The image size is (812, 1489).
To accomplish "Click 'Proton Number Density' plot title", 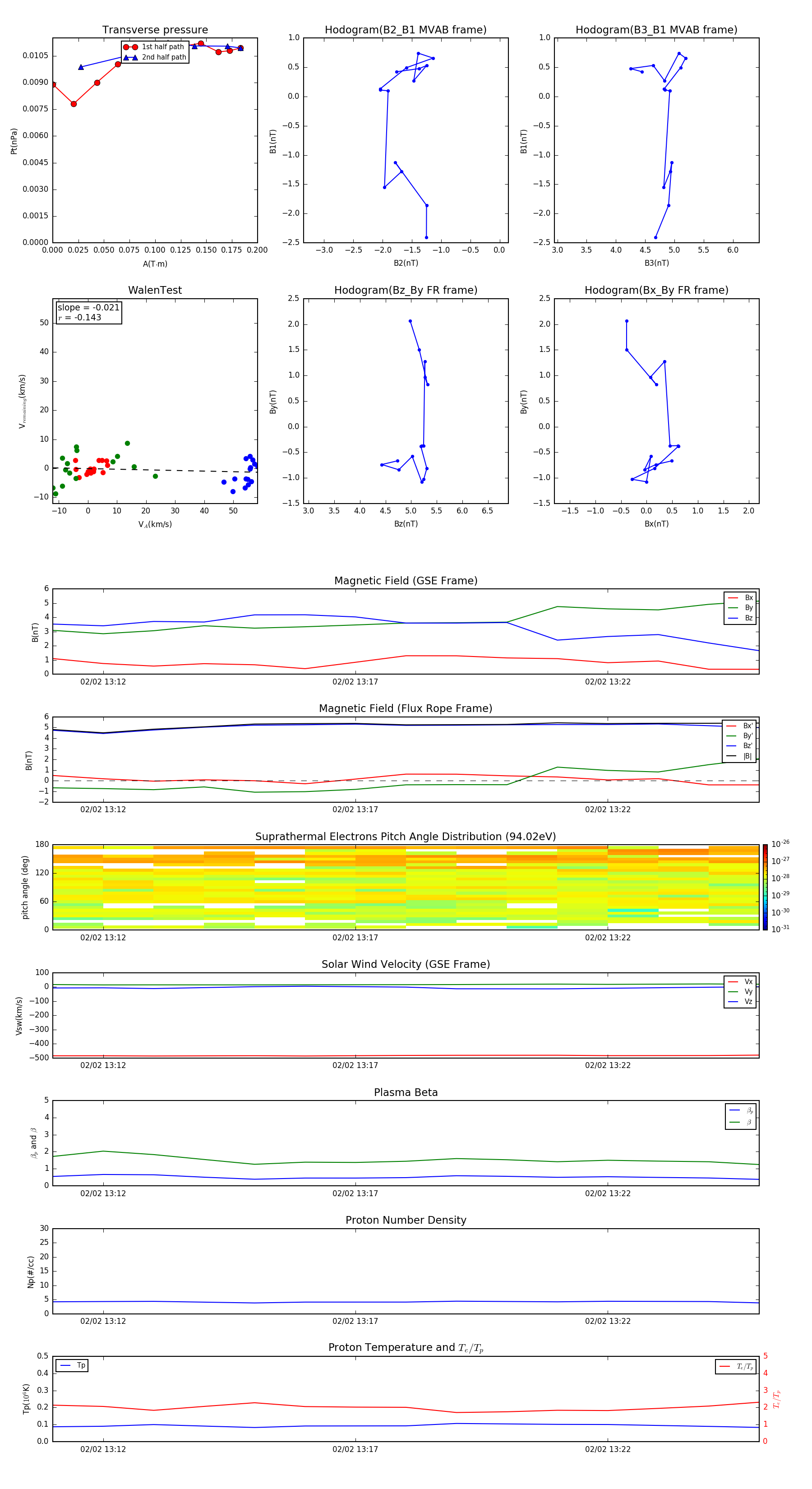I will (x=406, y=1220).
